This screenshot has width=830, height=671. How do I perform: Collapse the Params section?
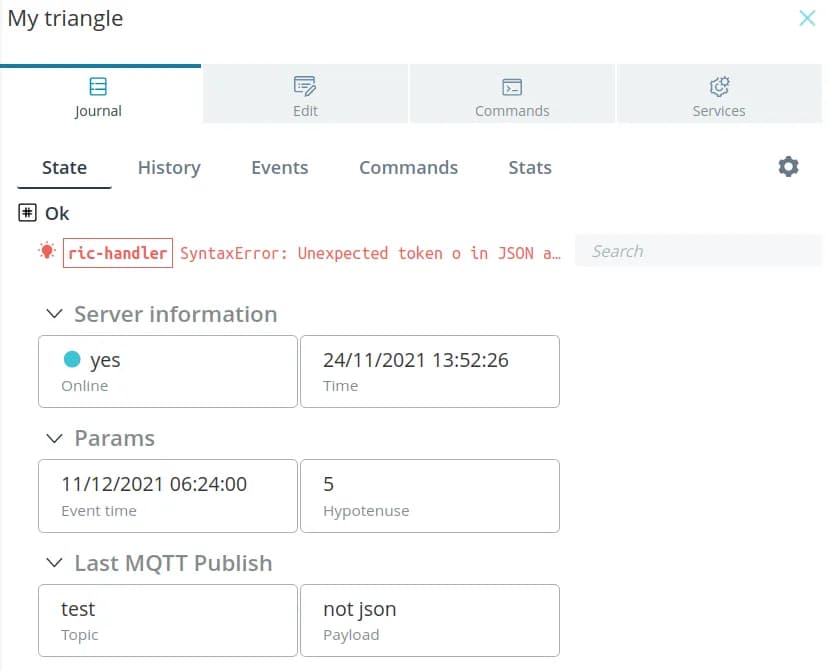55,439
